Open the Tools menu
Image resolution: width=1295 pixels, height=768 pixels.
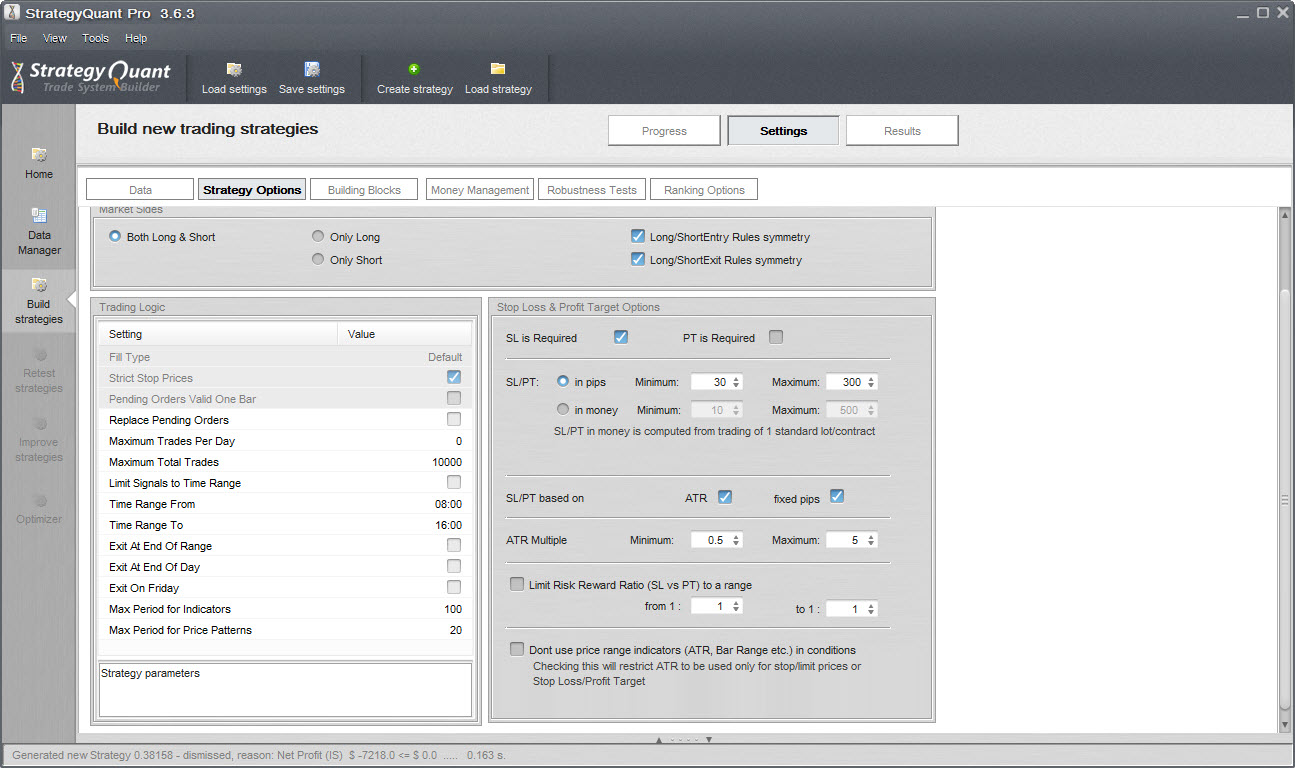tap(96, 38)
